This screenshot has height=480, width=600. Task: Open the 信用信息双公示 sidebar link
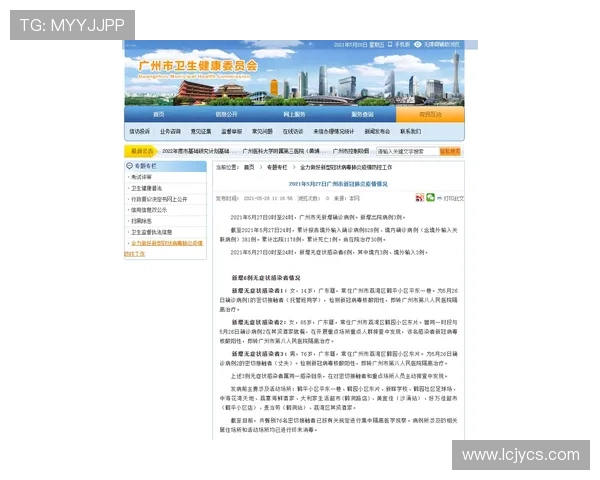pos(149,210)
